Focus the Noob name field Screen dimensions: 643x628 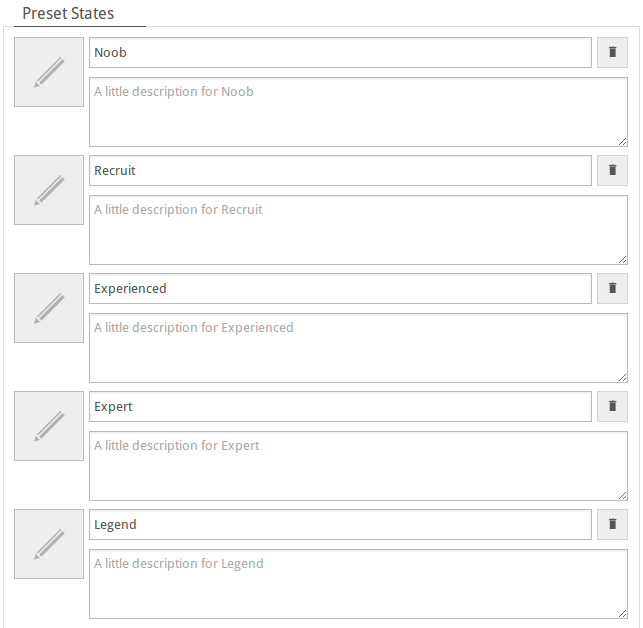(x=340, y=53)
